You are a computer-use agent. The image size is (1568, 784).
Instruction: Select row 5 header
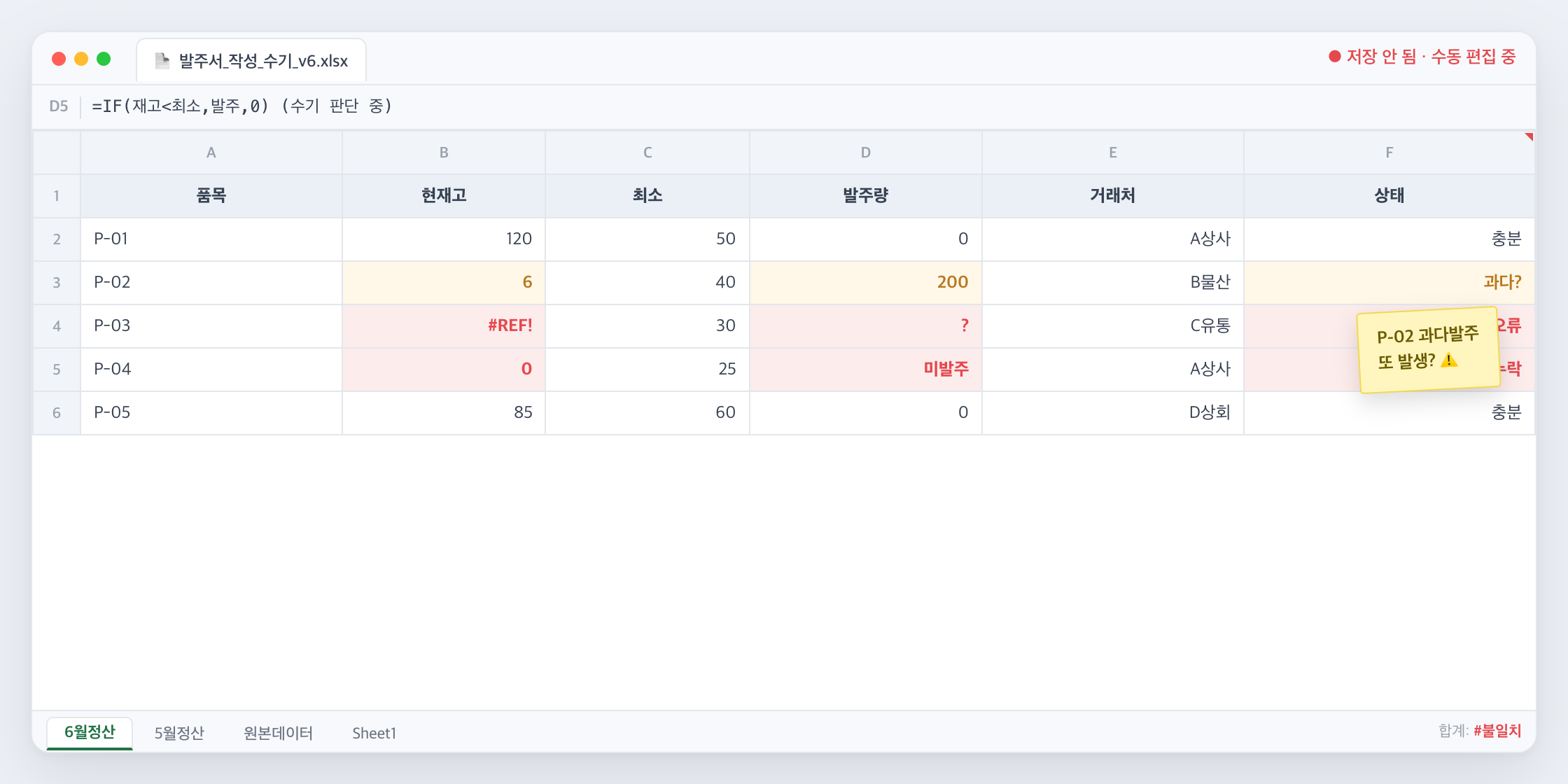[x=57, y=370]
